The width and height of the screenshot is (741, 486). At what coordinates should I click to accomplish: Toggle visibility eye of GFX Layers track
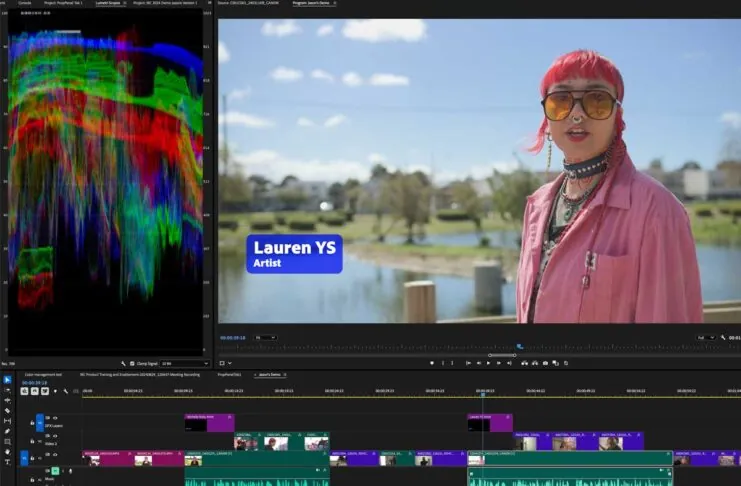pyautogui.click(x=54, y=418)
